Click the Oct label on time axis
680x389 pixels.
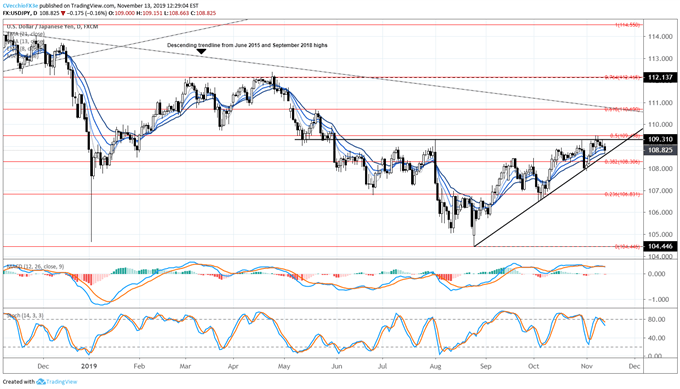click(x=533, y=366)
